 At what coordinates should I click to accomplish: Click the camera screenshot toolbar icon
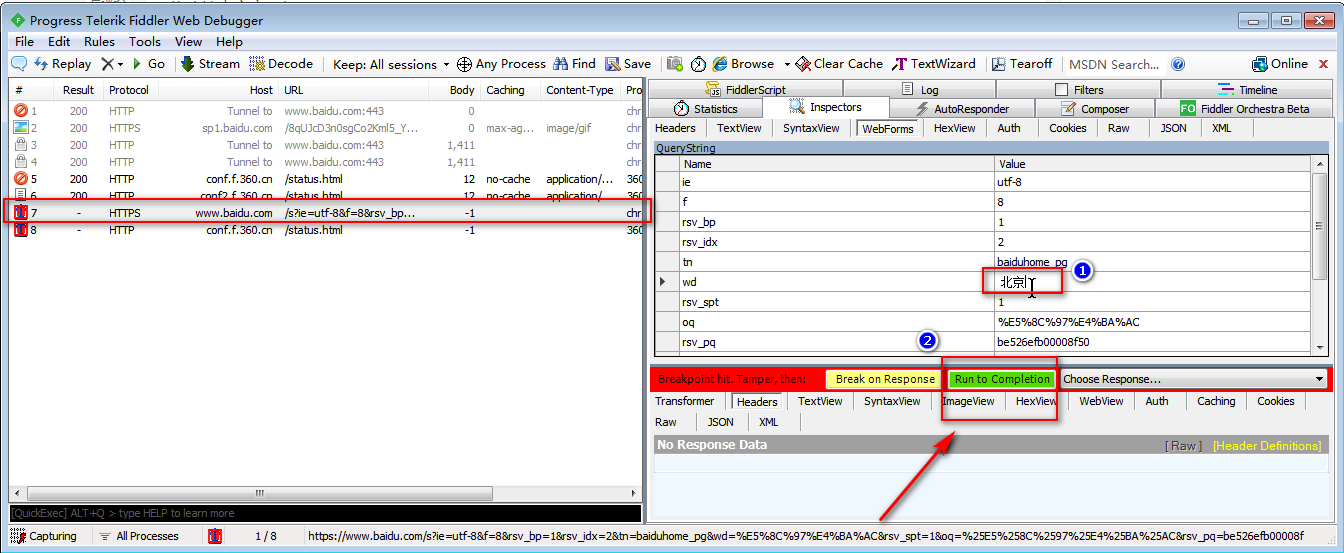tap(675, 64)
